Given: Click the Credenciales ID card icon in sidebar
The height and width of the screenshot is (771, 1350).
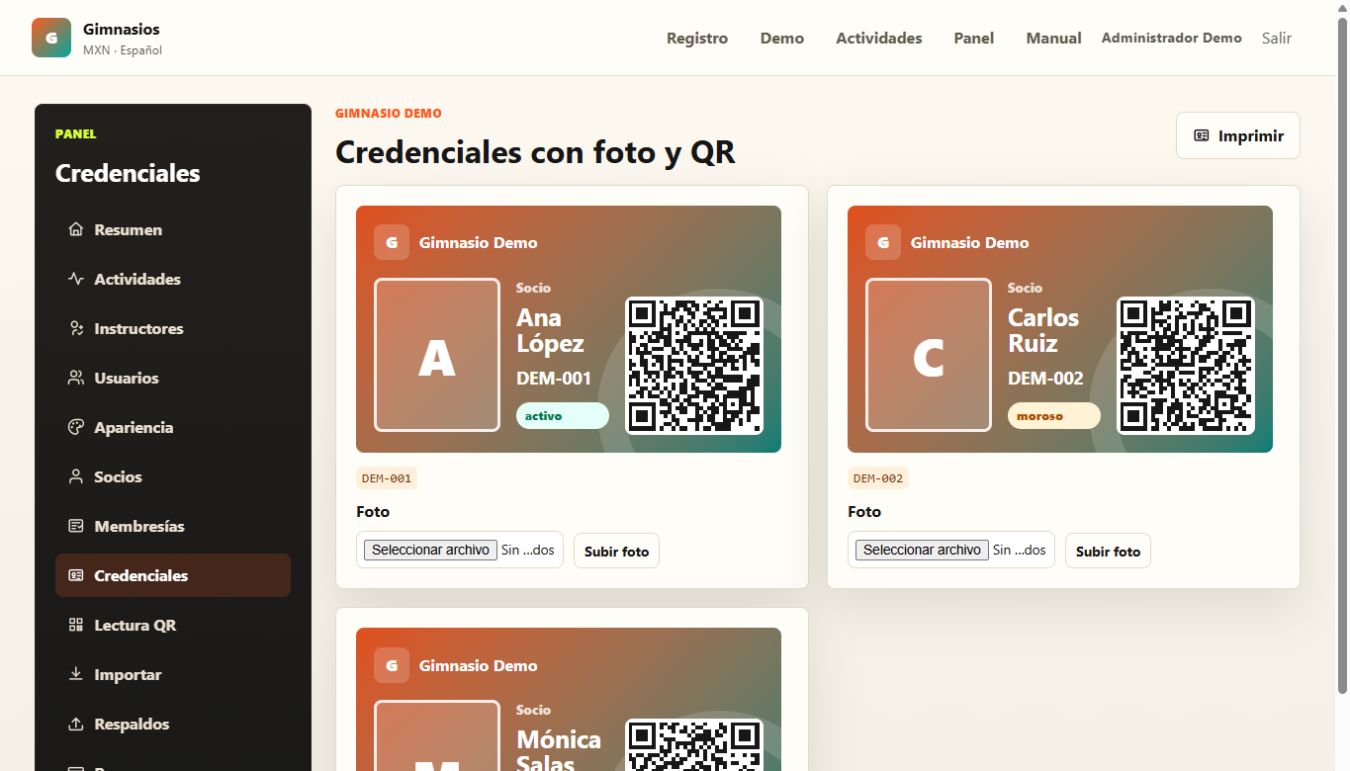Looking at the screenshot, I should point(76,576).
